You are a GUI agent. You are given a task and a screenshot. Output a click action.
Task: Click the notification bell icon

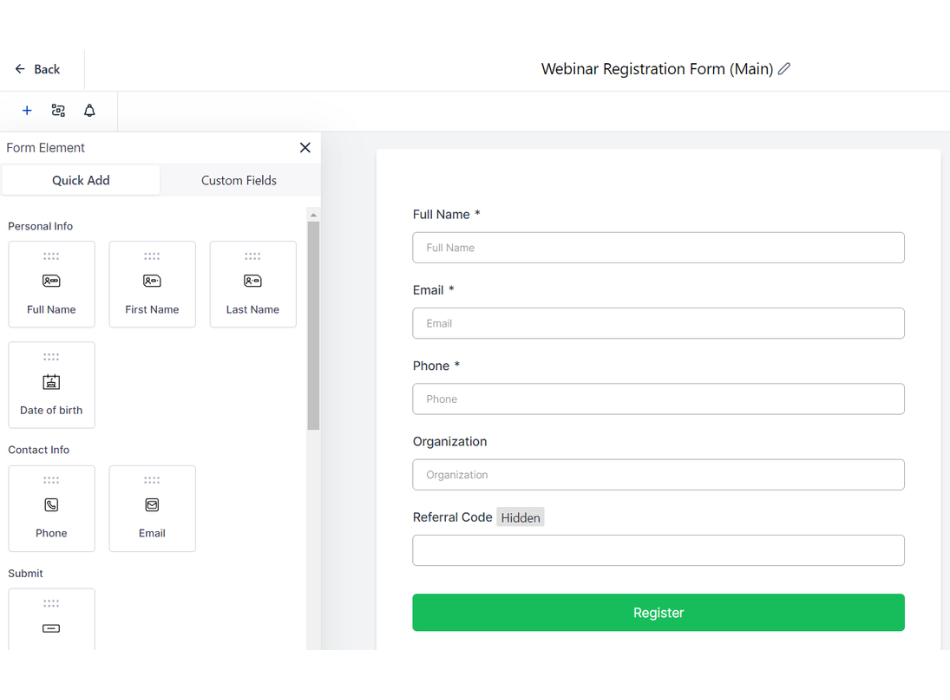pyautogui.click(x=89, y=111)
